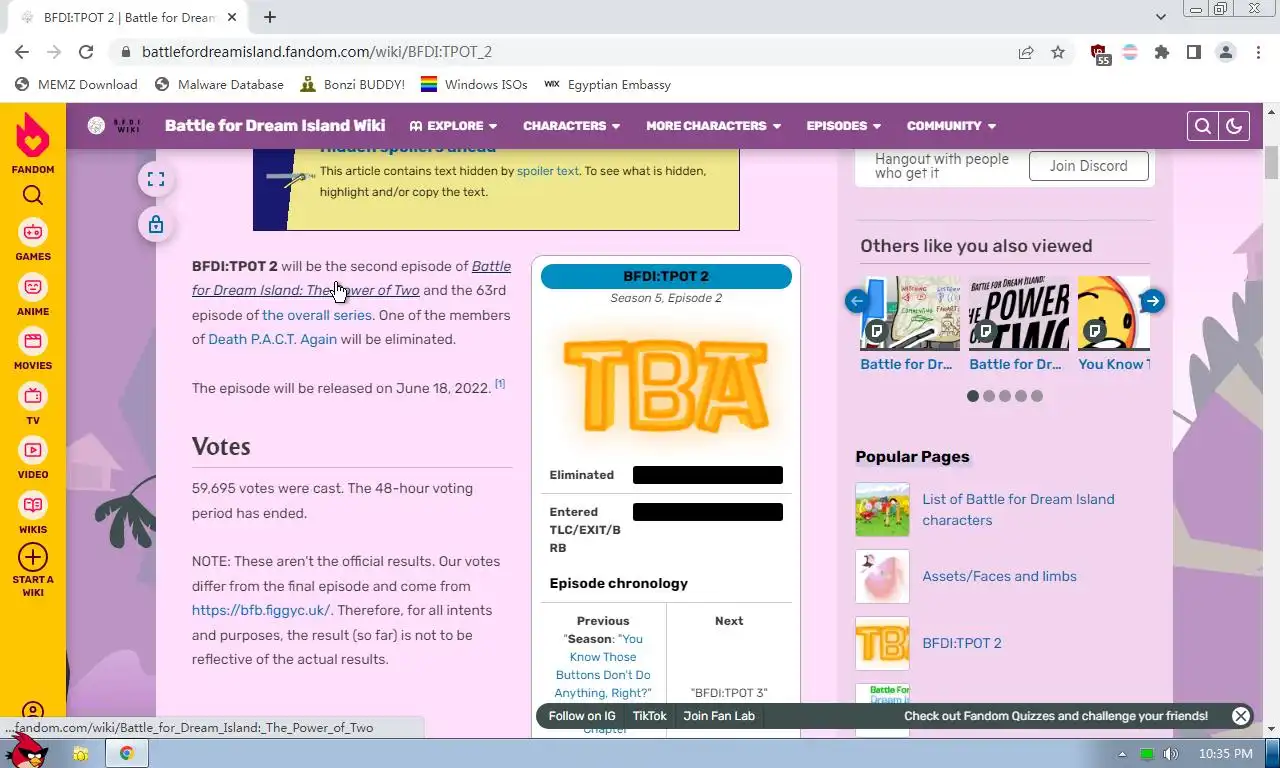Open the tab search dropdown arrow

point(1161,17)
